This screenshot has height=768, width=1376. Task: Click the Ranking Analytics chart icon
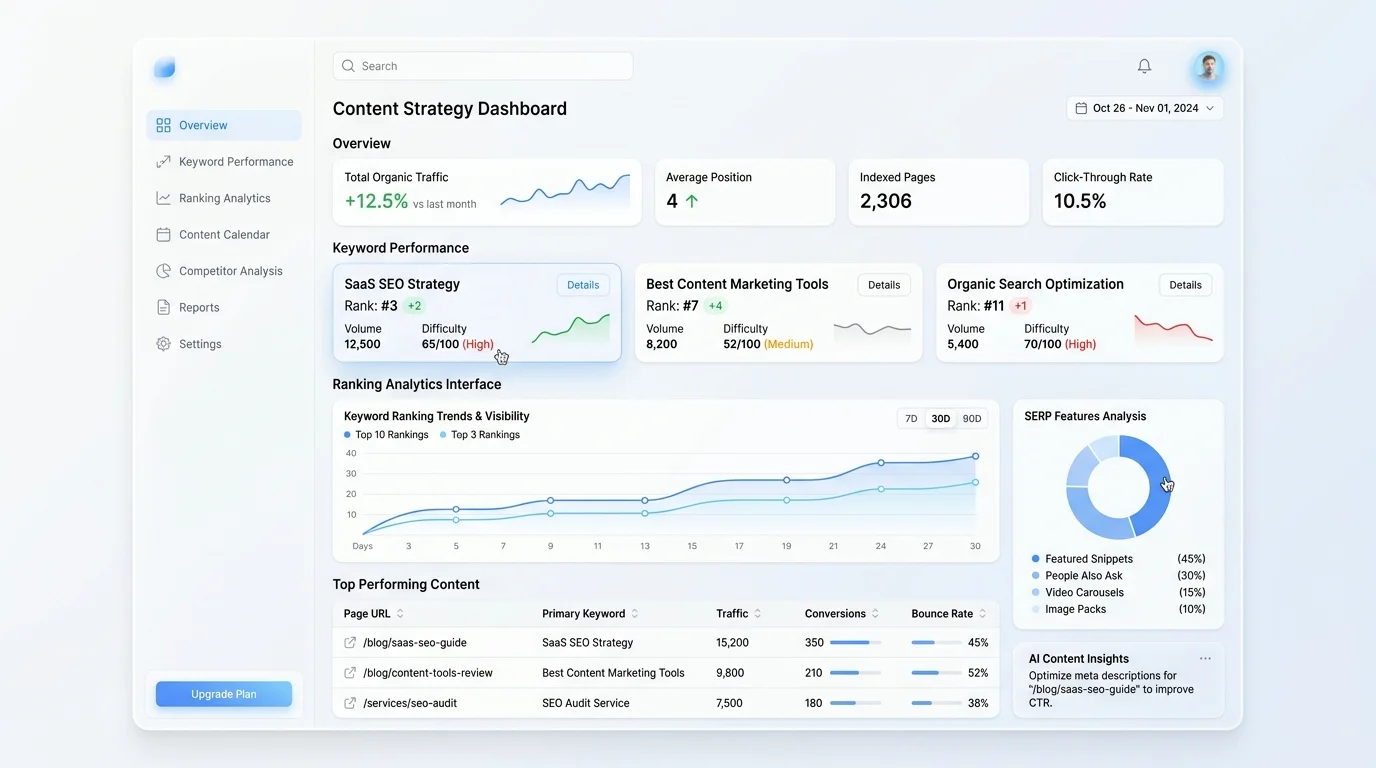tap(163, 198)
